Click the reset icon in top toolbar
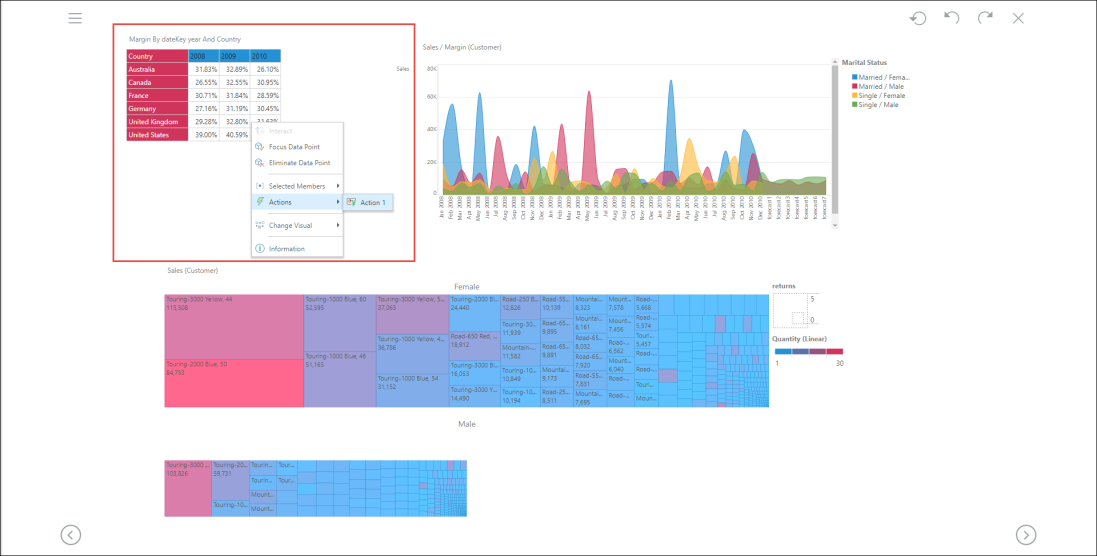The image size is (1097, 556). click(917, 18)
